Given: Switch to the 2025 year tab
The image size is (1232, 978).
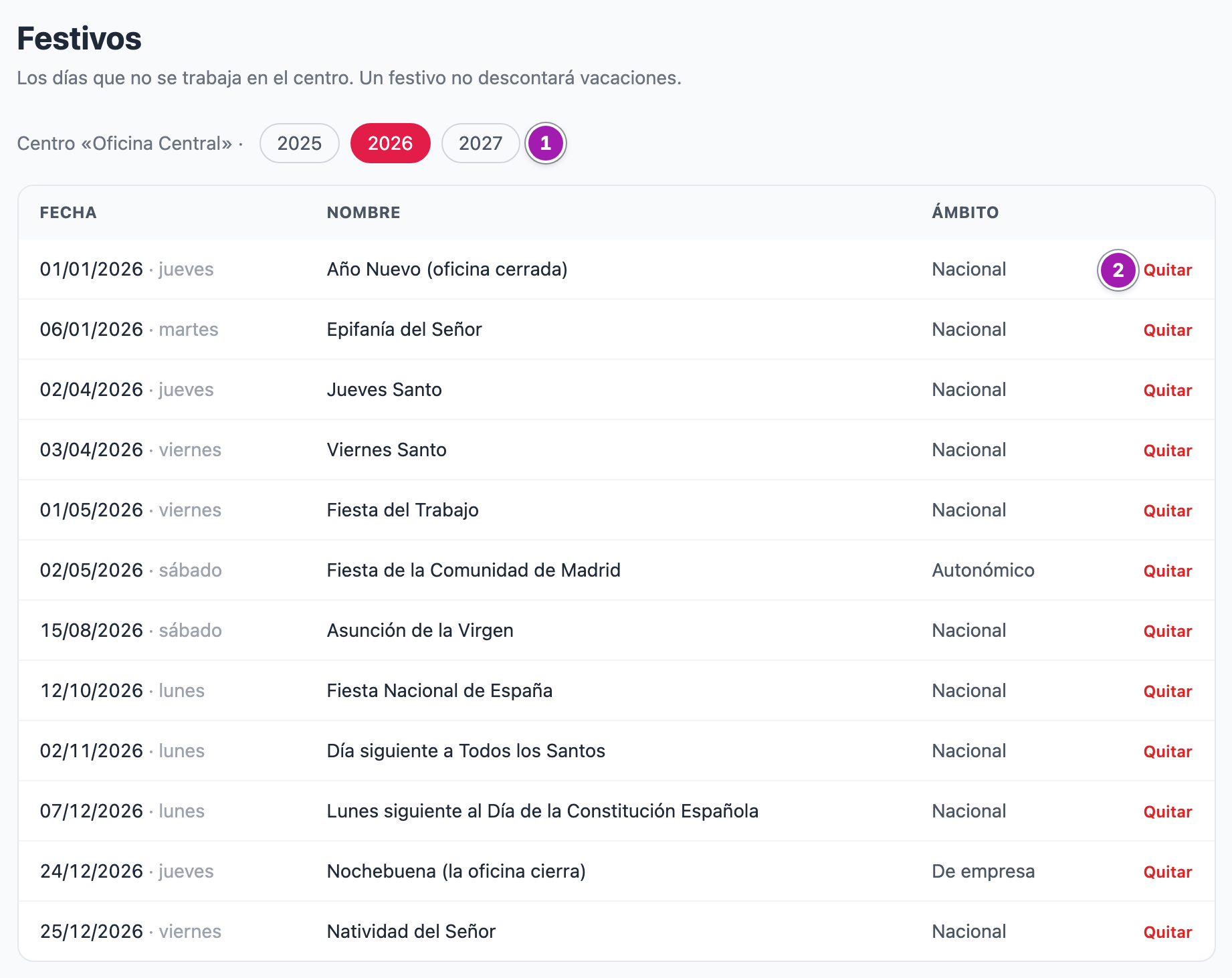Looking at the screenshot, I should [x=299, y=143].
